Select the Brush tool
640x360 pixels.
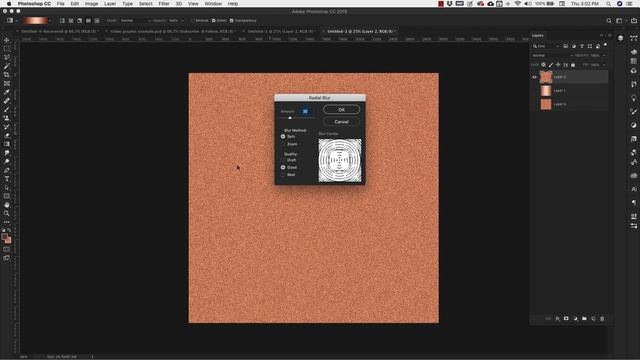(7, 109)
